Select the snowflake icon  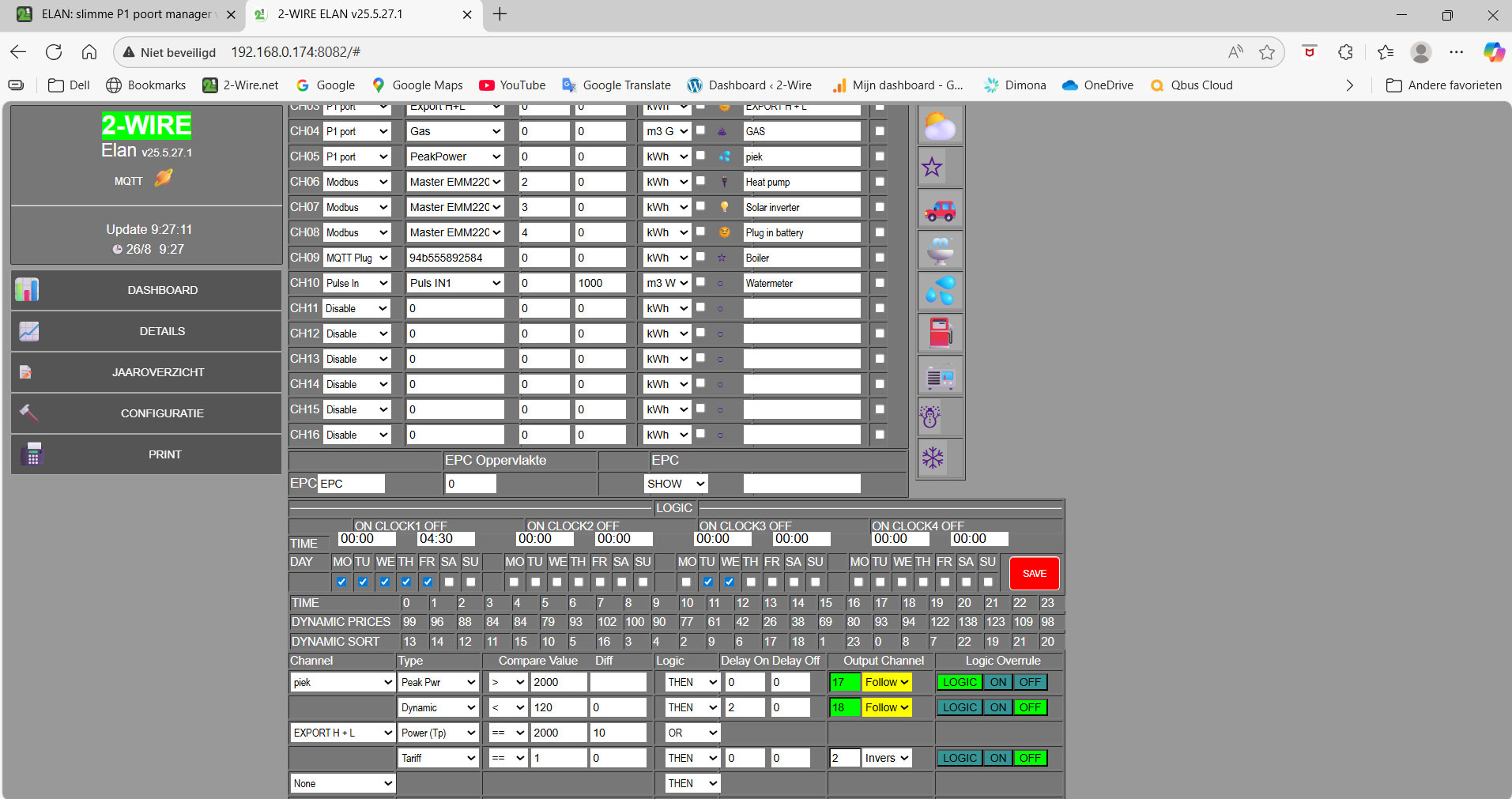933,458
